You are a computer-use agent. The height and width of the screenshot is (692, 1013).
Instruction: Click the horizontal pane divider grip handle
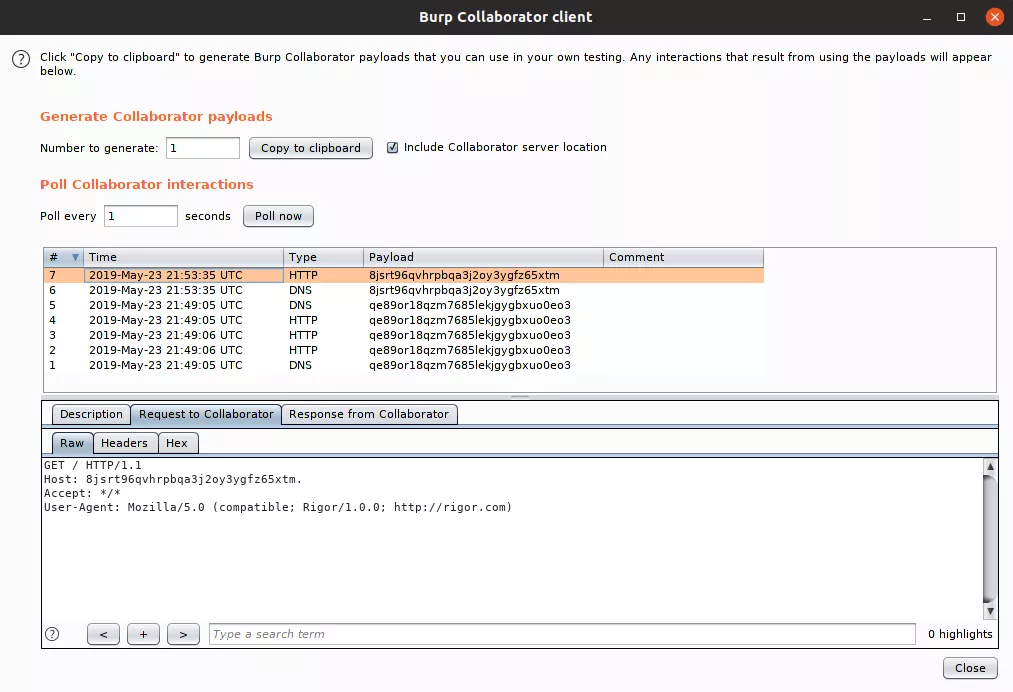pos(520,396)
